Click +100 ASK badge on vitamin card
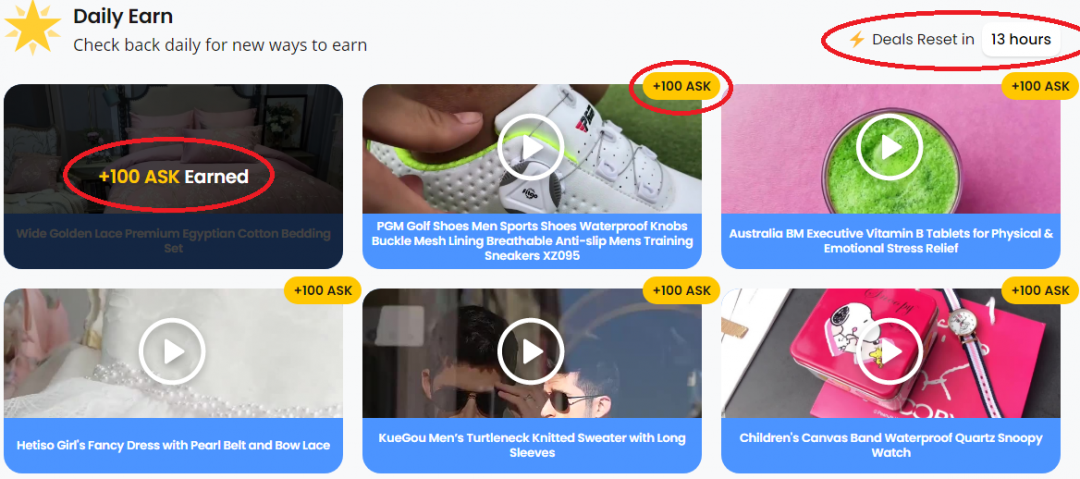1080x479 pixels. 1040,86
